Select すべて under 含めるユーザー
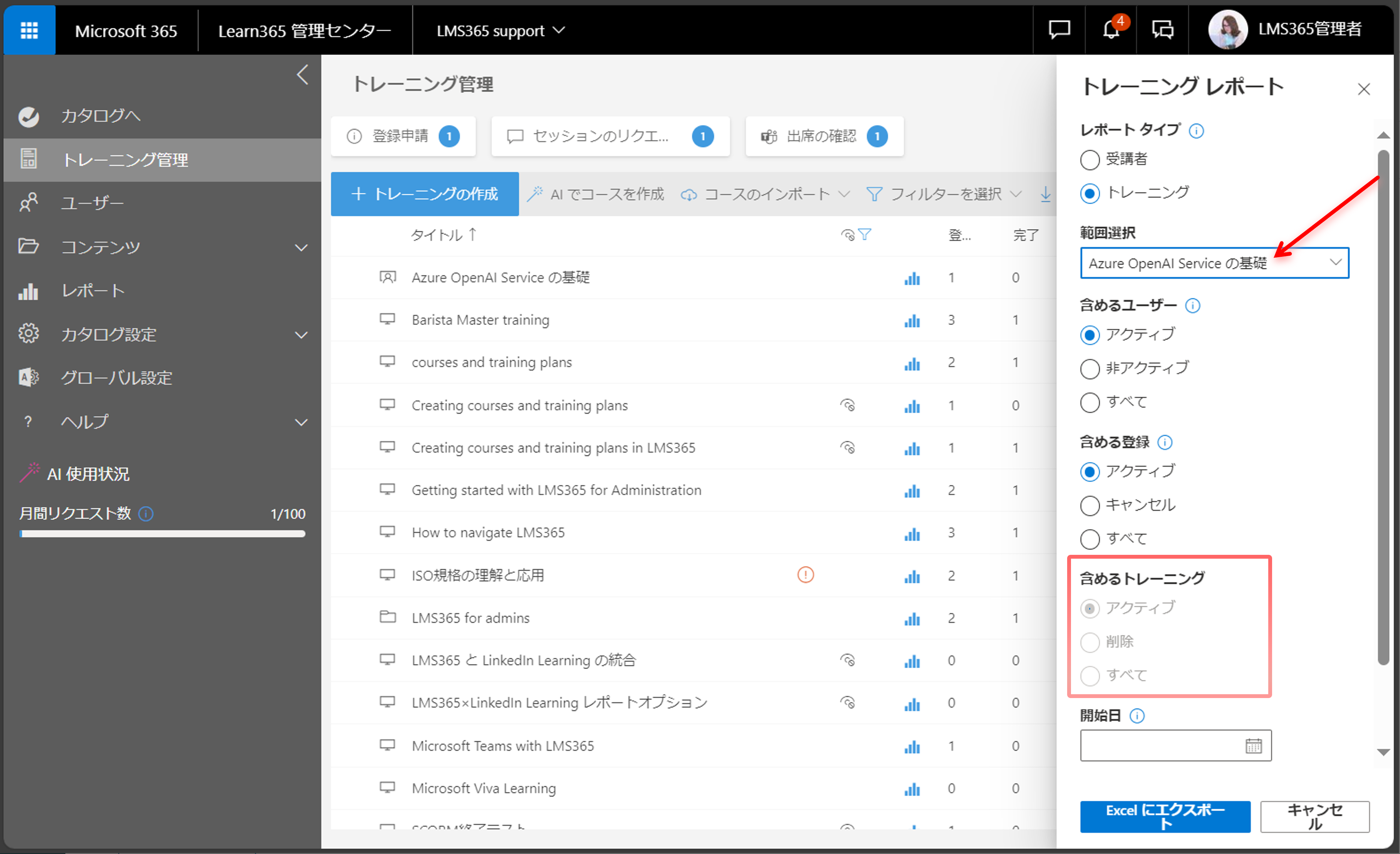 click(x=1089, y=402)
